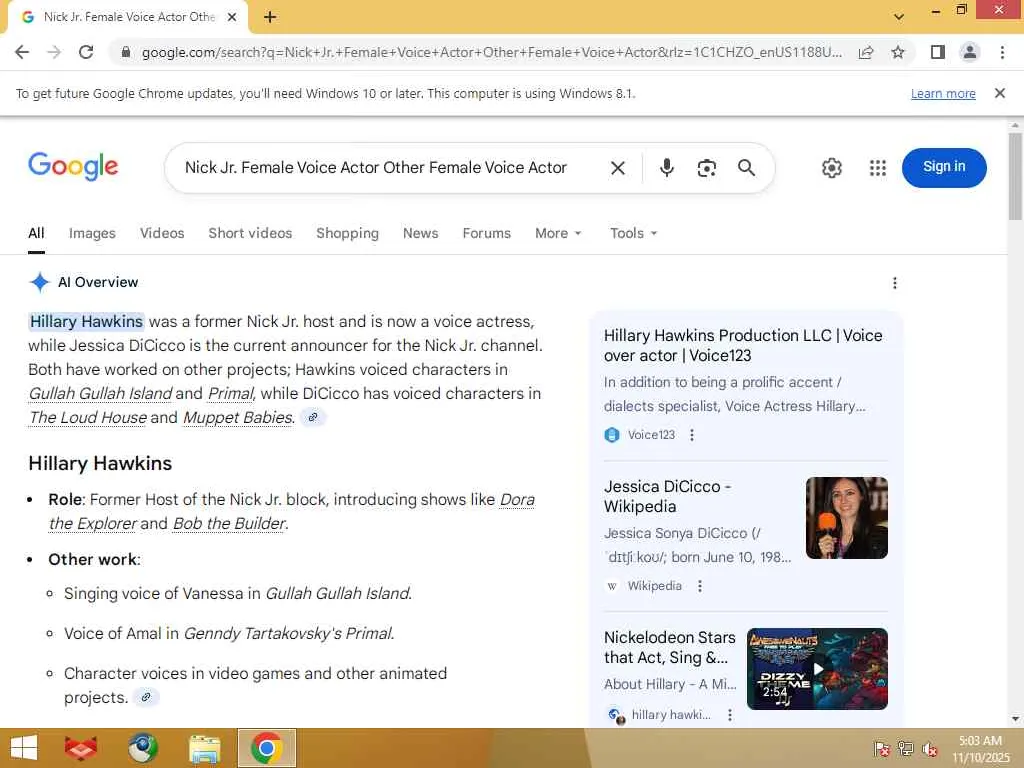Open the Chrome side panel
The image size is (1024, 768).
[938, 52]
